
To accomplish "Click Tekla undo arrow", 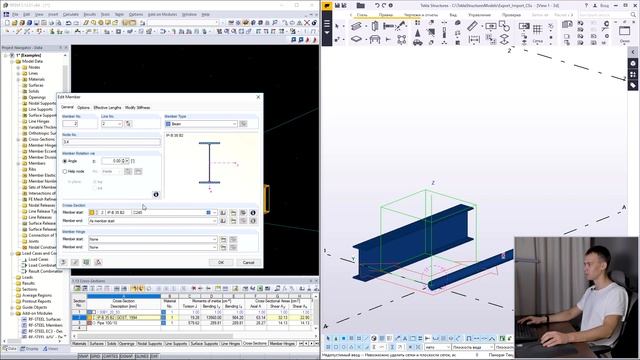I will click(x=377, y=5).
